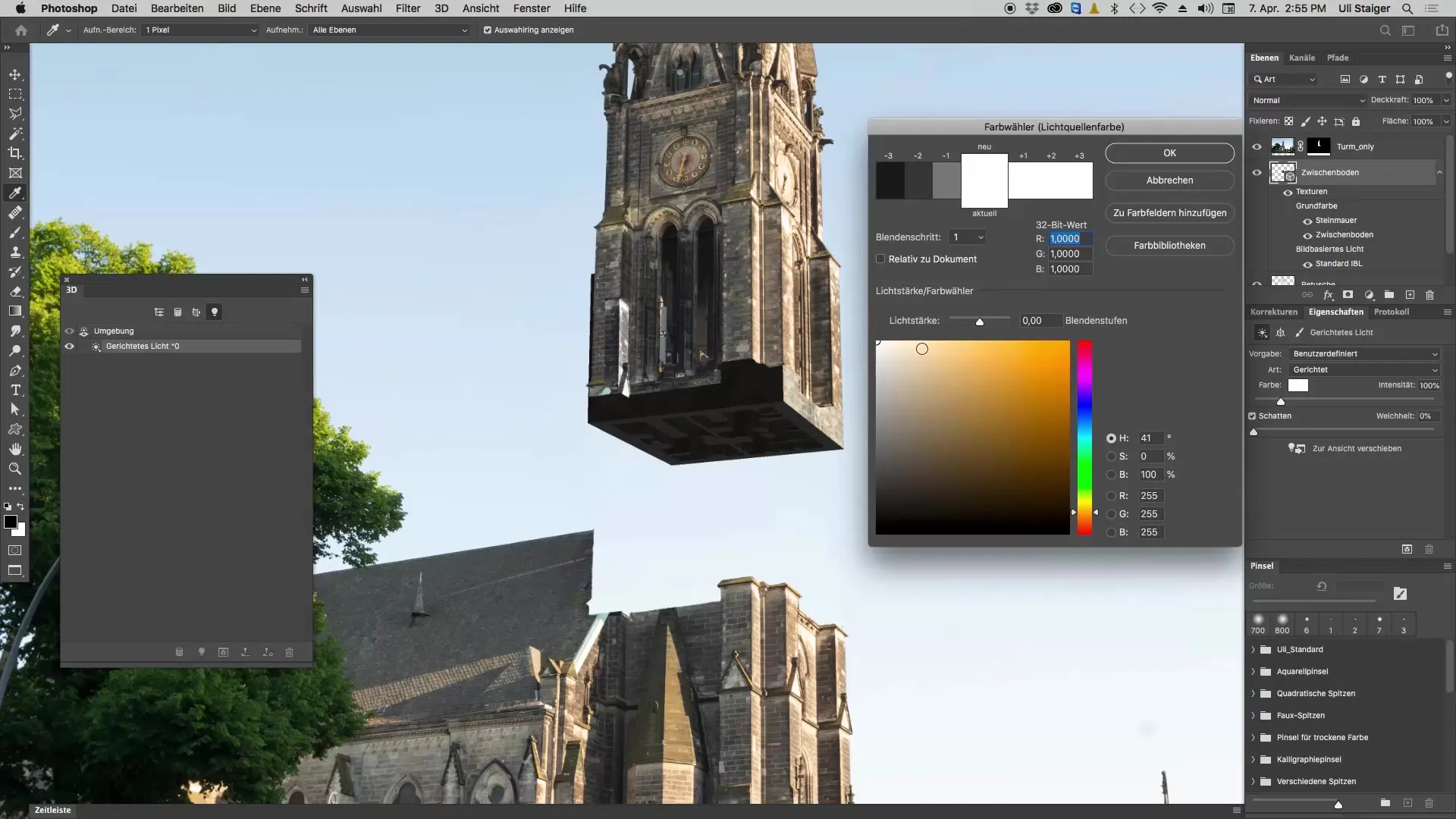Select the Move tool

pos(15,74)
